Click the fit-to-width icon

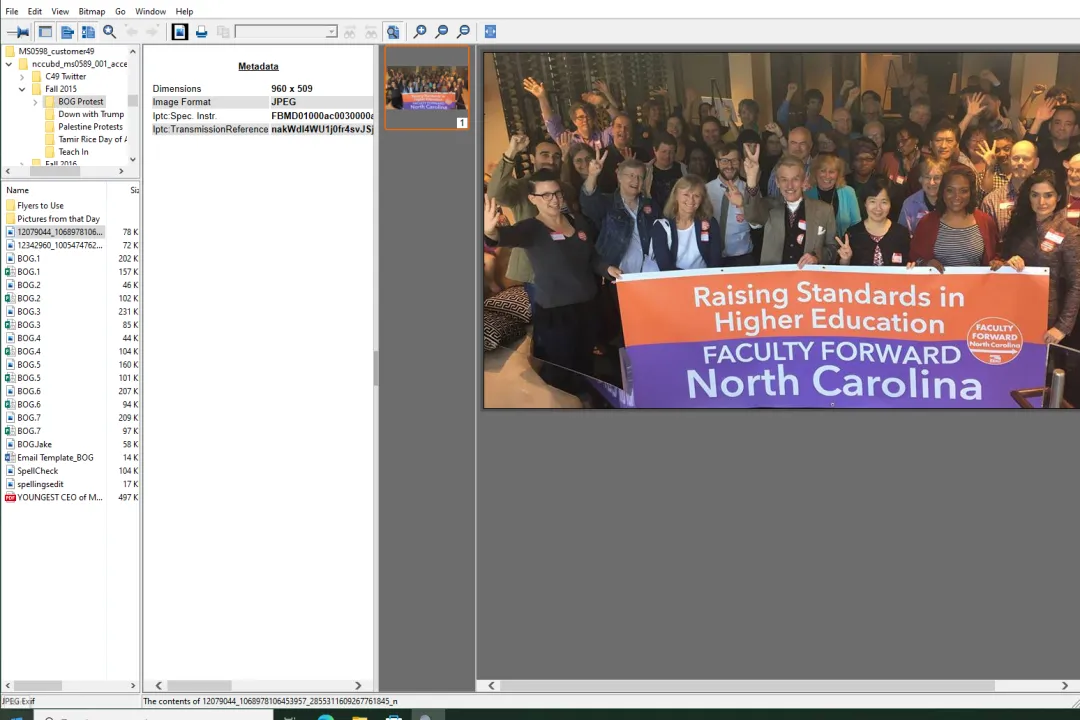(490, 32)
